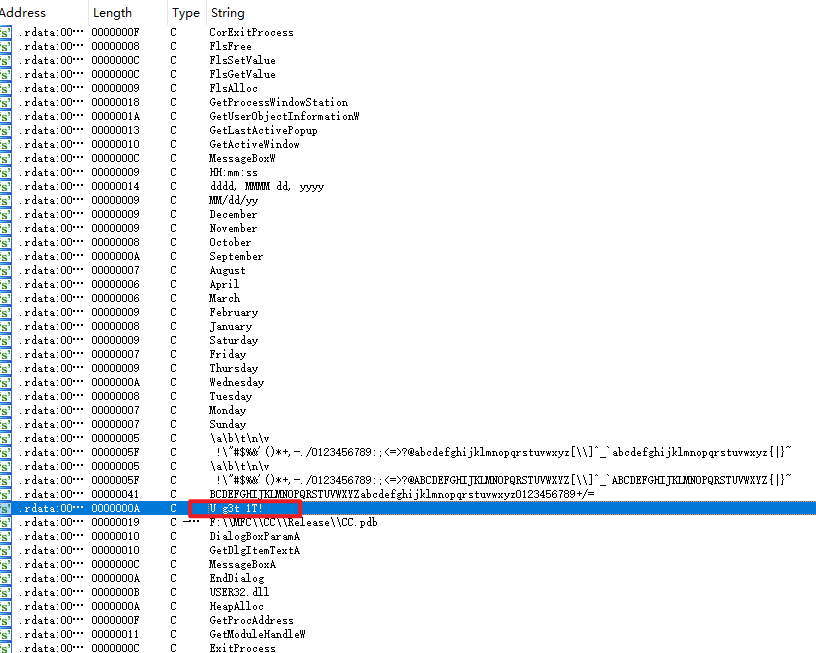Select the MessageBoxA string entry
Screen dimensions: 816x653
pos(242,564)
